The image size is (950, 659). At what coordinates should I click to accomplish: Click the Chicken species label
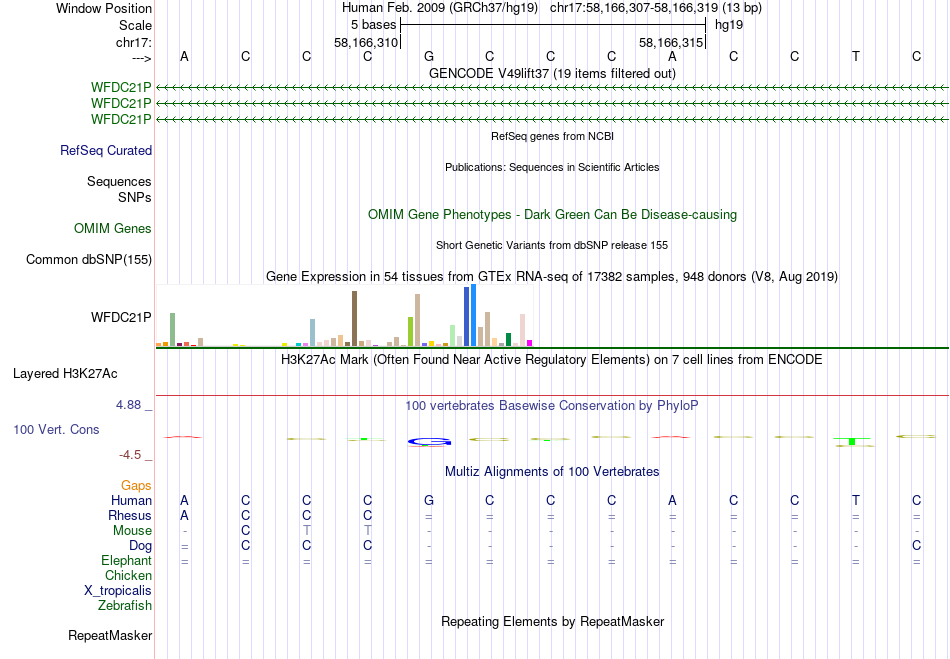click(128, 575)
